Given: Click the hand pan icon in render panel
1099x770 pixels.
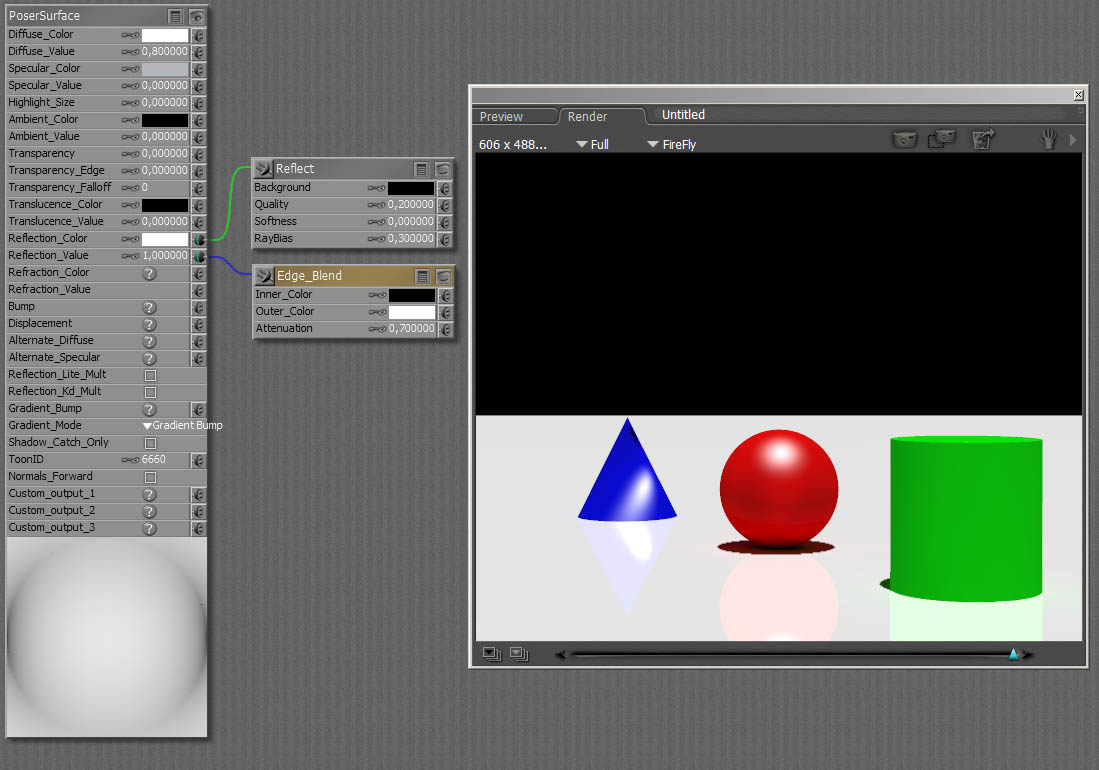Looking at the screenshot, I should (x=1048, y=141).
